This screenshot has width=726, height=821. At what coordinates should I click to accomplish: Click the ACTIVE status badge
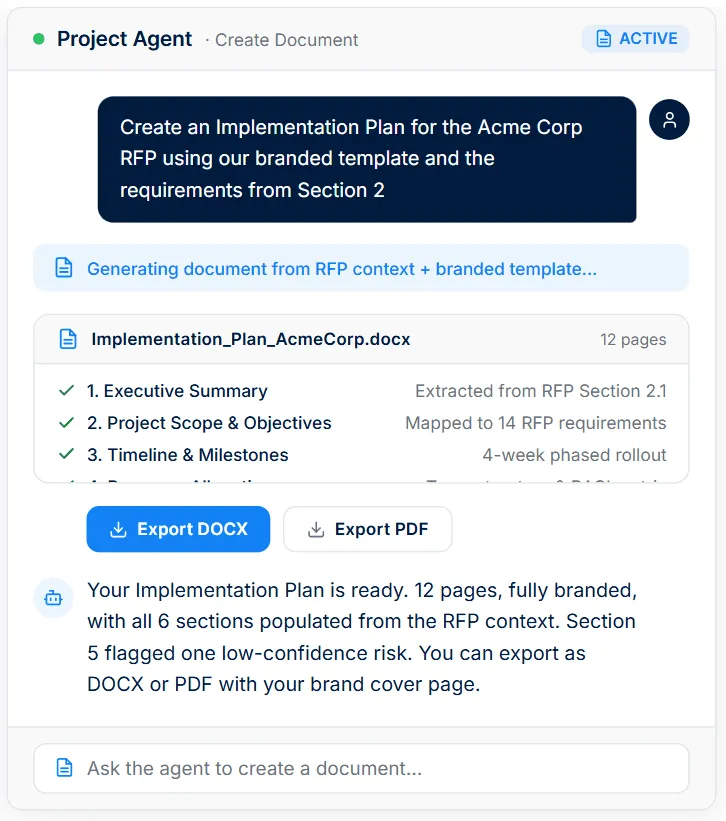[635, 39]
